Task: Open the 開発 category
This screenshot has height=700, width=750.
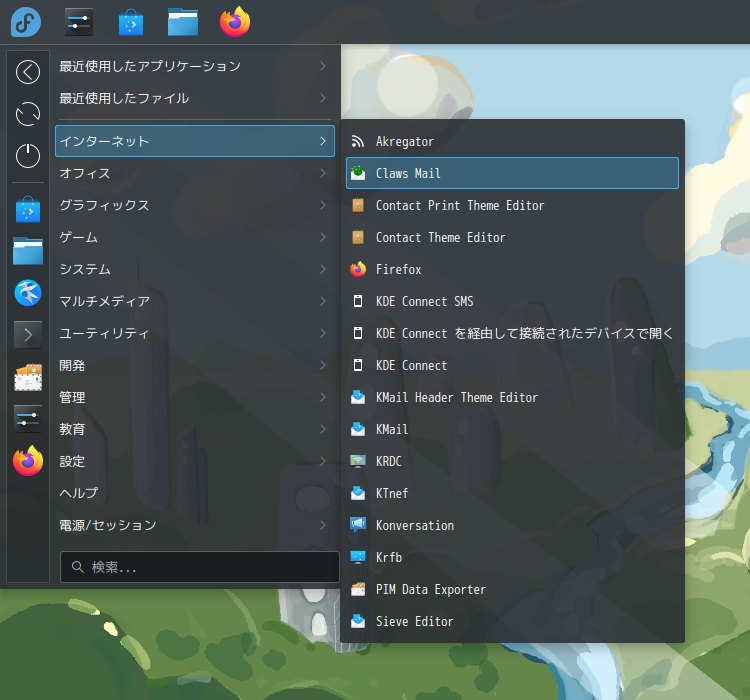Action: pyautogui.click(x=195, y=366)
